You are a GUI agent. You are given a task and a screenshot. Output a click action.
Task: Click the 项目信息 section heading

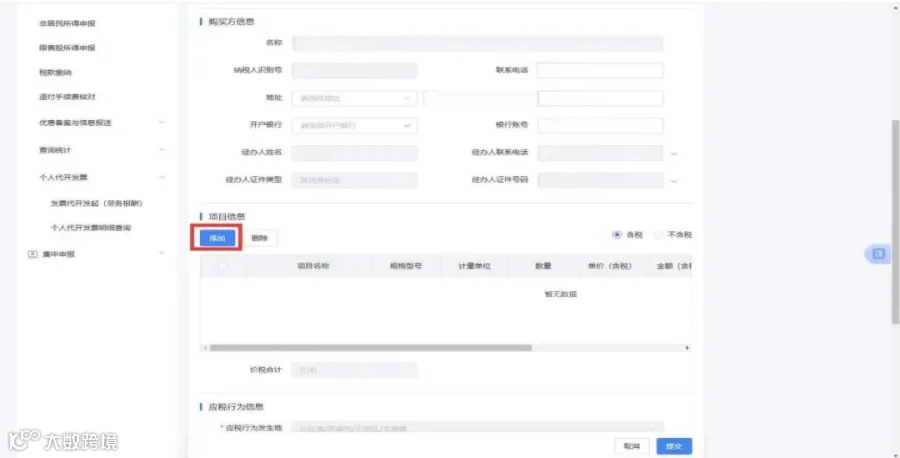227,216
